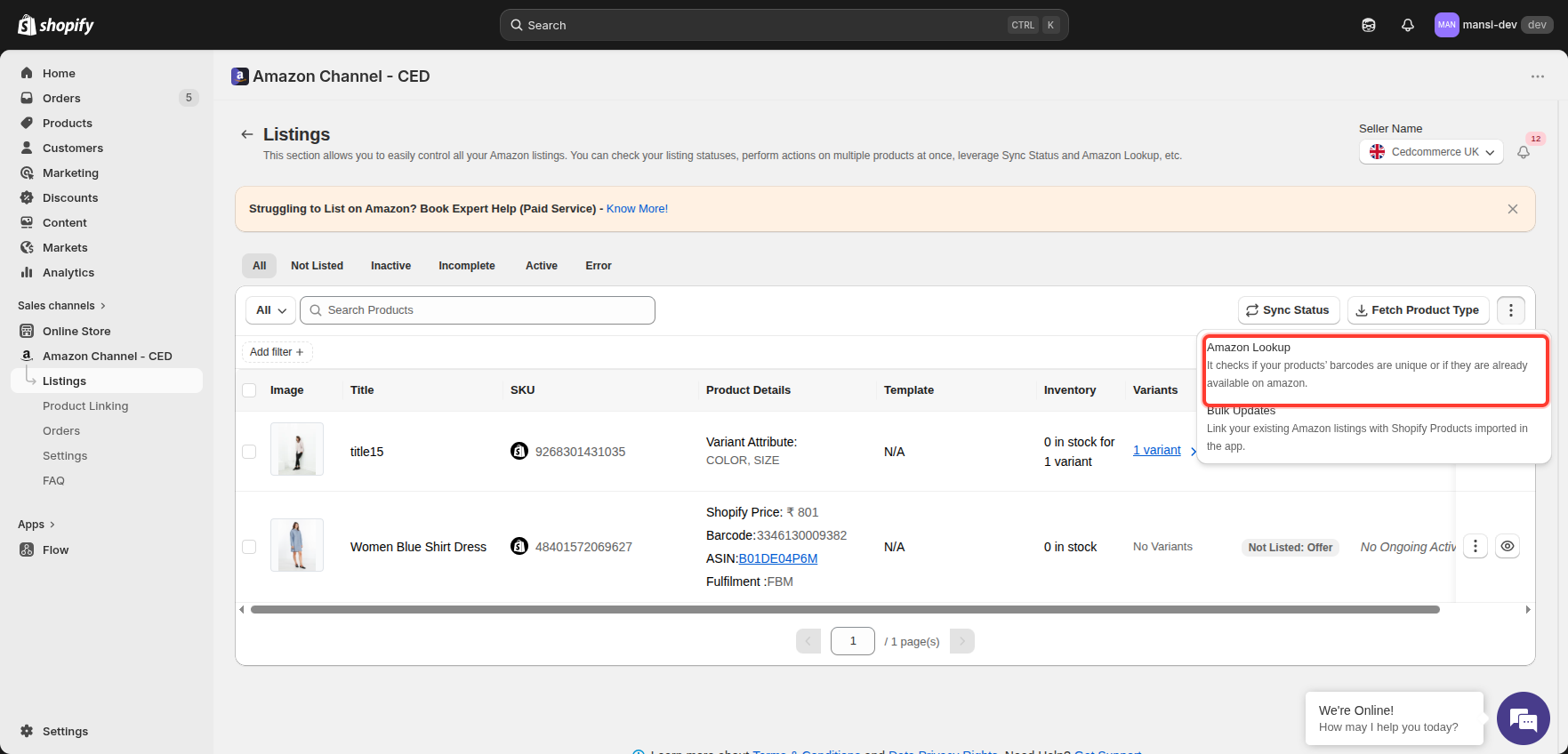Focus the Search Products field
Viewport: 1568px width, 754px height.
(478, 310)
